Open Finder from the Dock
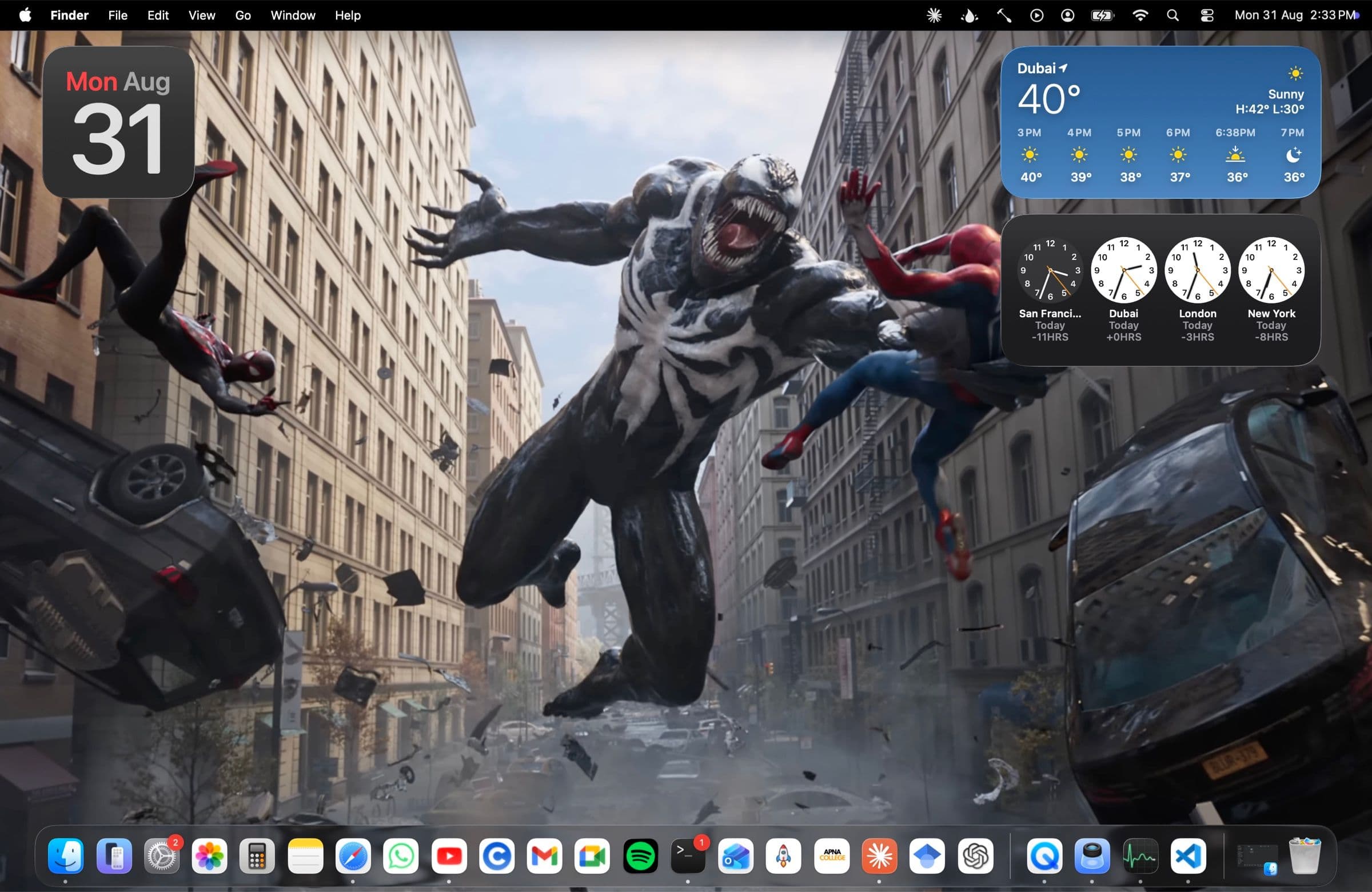This screenshot has width=1372, height=892. tap(66, 855)
